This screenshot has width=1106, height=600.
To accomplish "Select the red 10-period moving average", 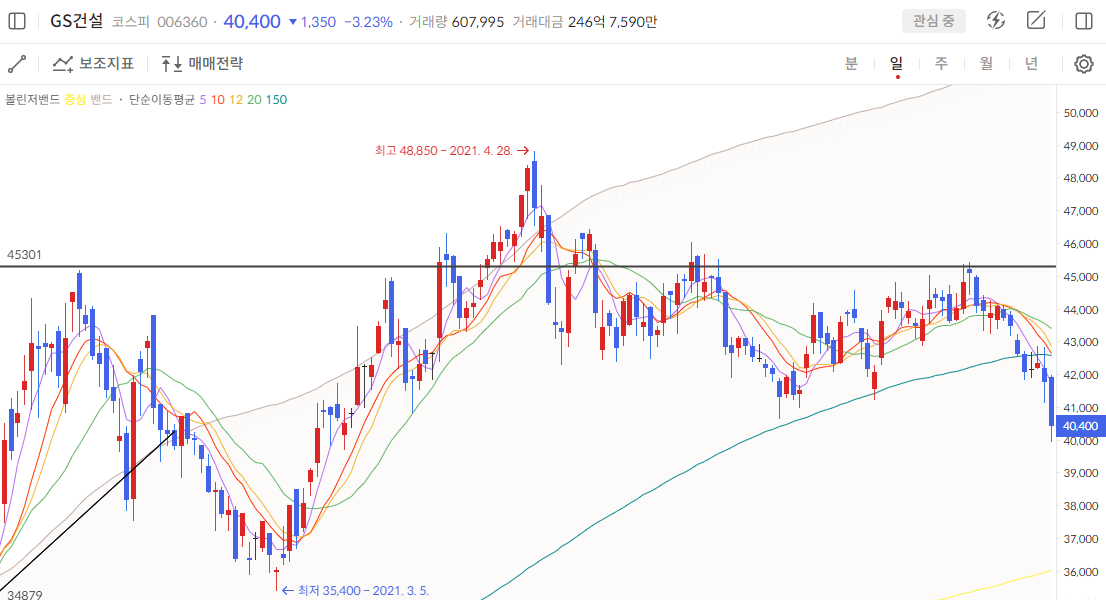I will (x=217, y=99).
